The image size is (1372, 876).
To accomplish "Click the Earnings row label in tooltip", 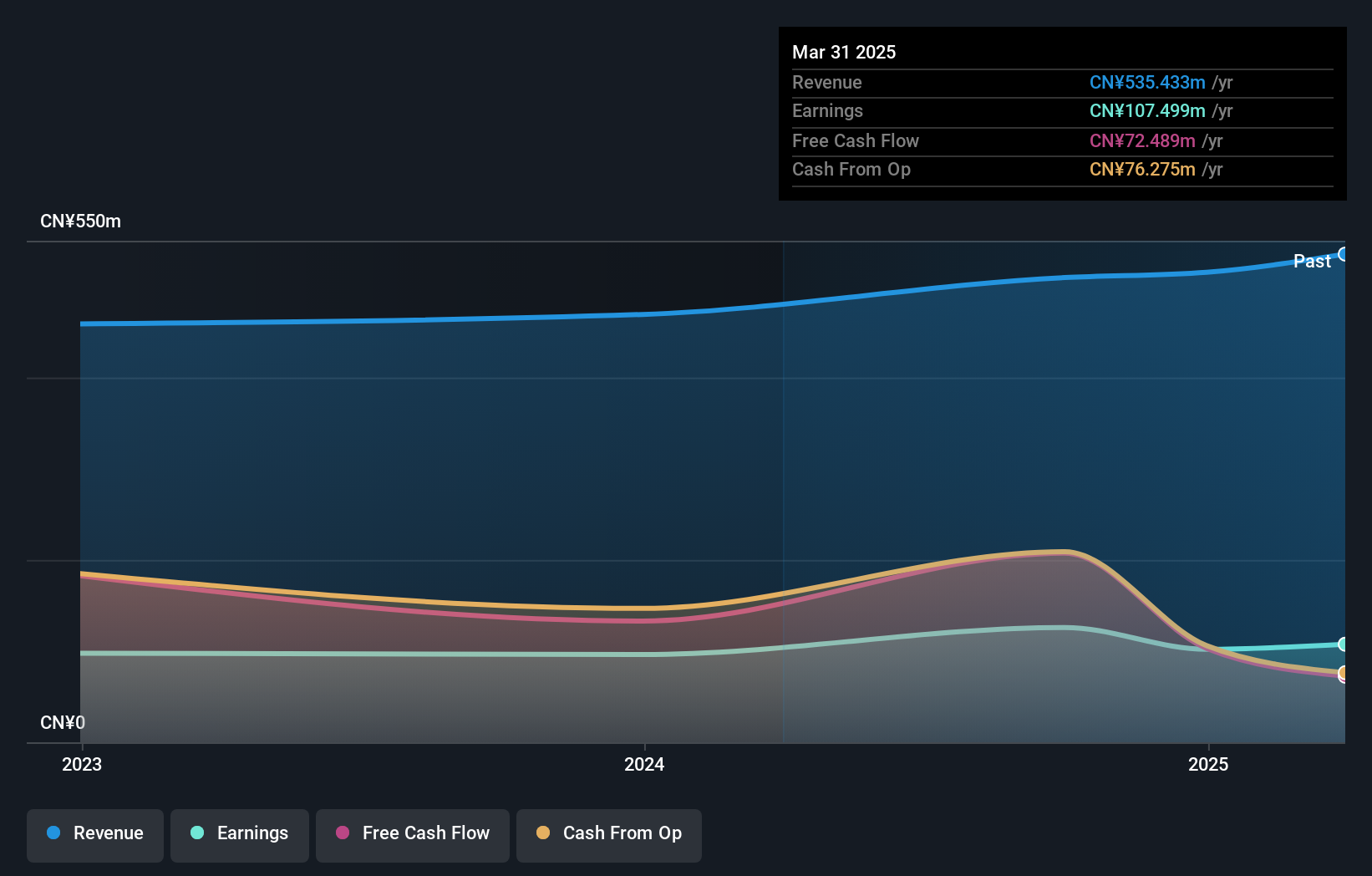I will tap(827, 110).
